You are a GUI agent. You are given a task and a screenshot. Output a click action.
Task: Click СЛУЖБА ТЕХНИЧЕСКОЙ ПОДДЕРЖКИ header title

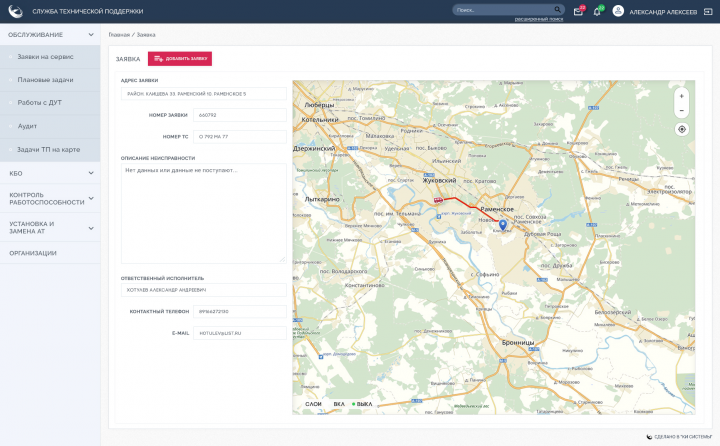[88, 11]
